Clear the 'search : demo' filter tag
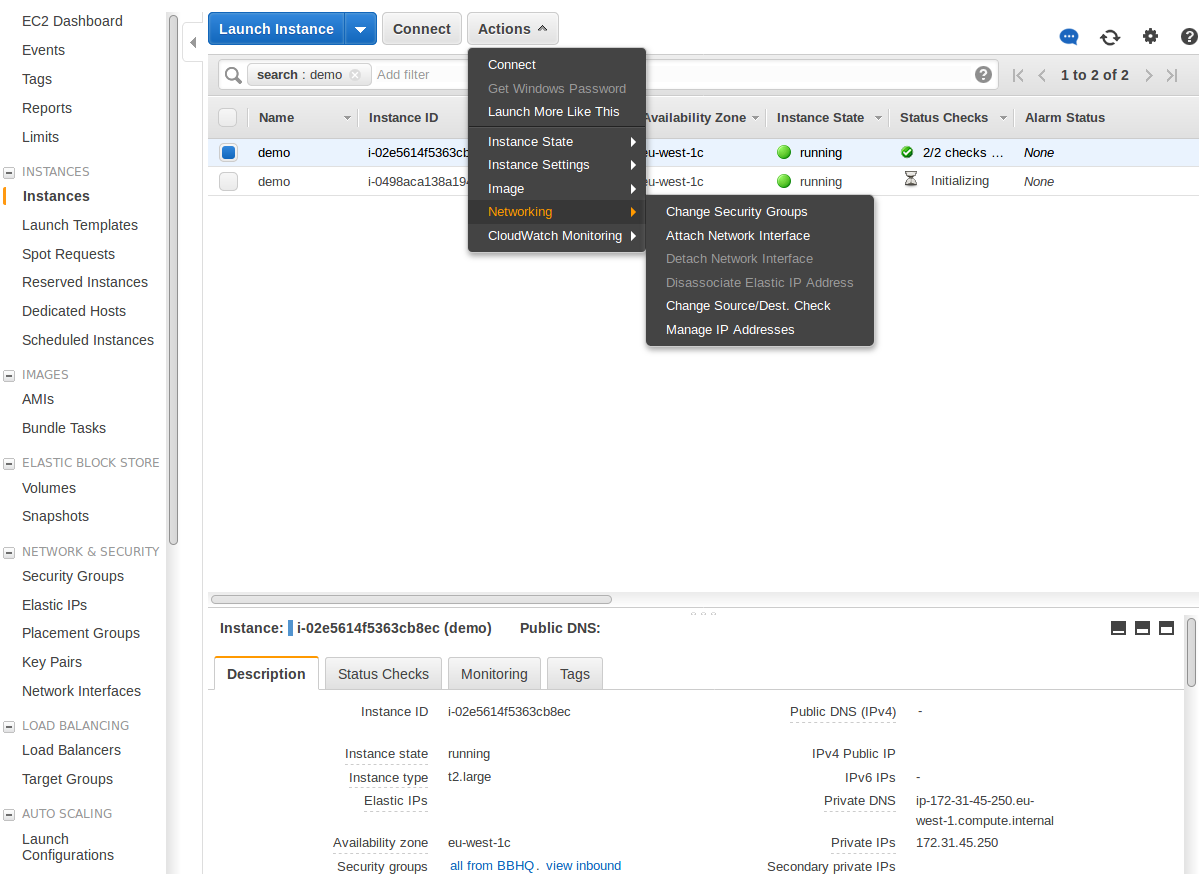The height and width of the screenshot is (882, 1203). point(355,75)
